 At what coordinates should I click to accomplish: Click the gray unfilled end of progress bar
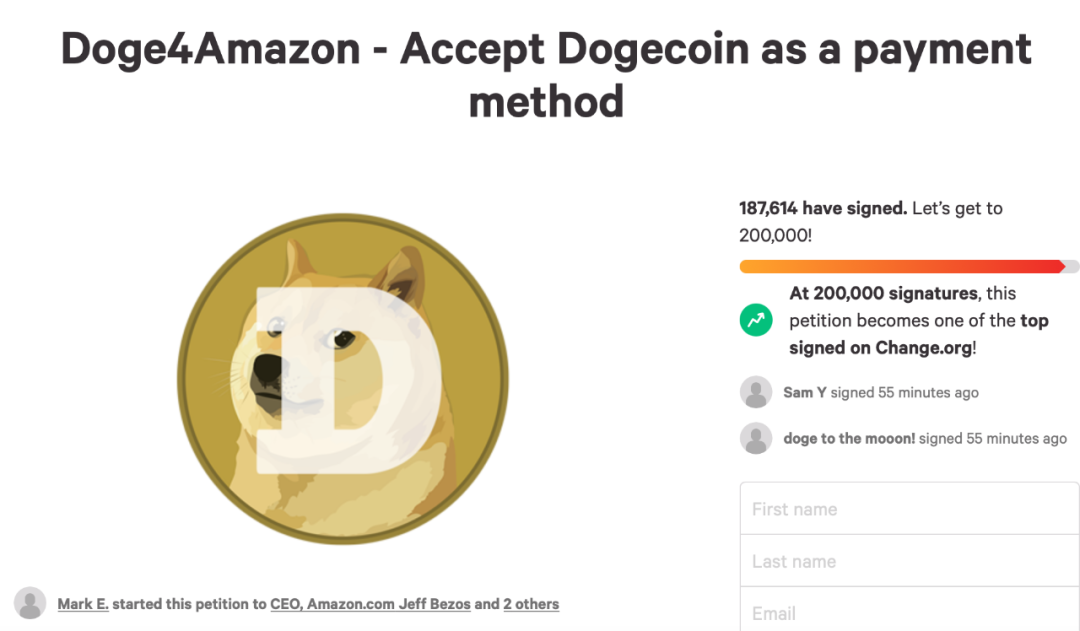1072,266
